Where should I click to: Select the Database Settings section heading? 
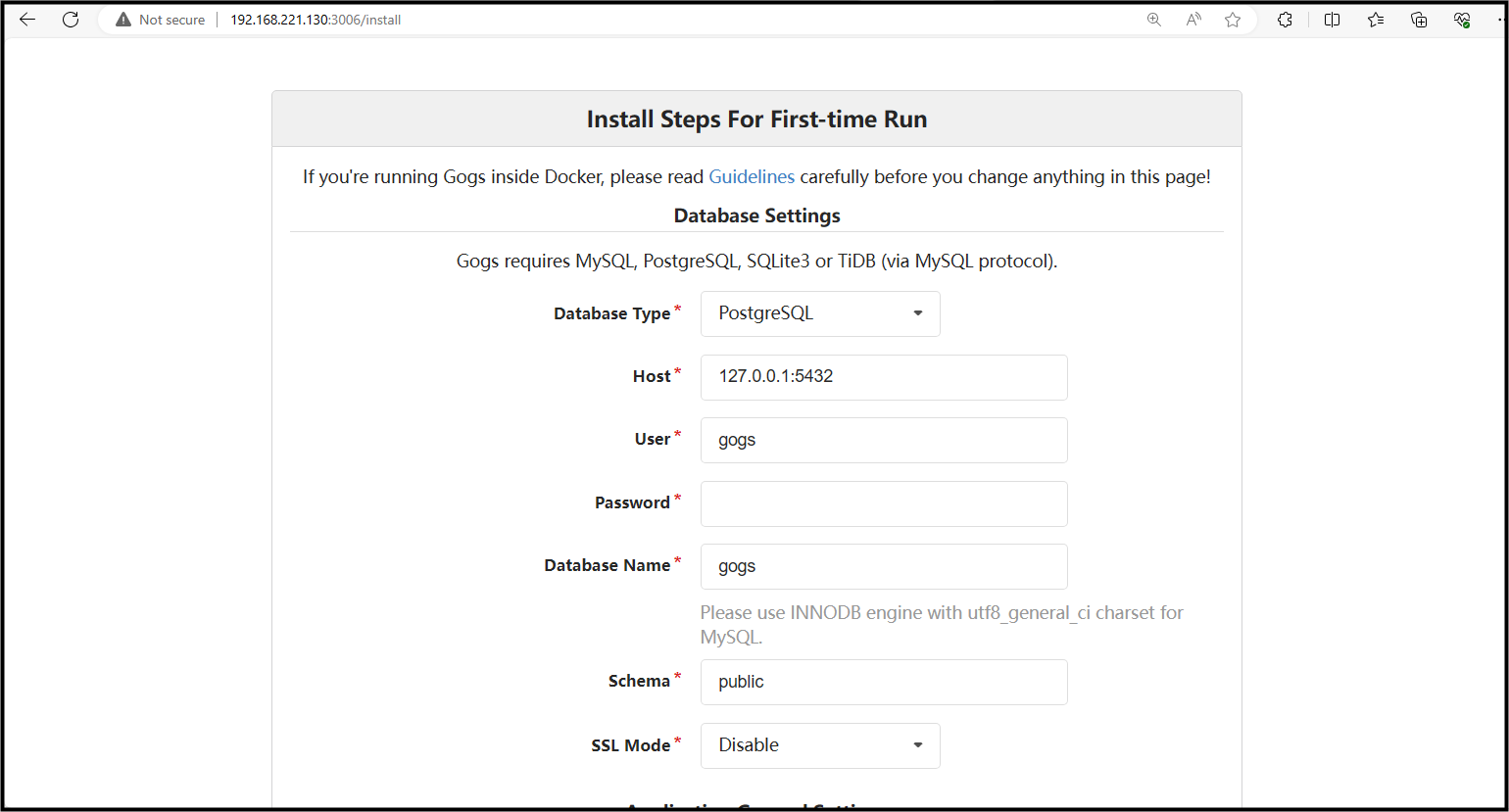tap(756, 215)
